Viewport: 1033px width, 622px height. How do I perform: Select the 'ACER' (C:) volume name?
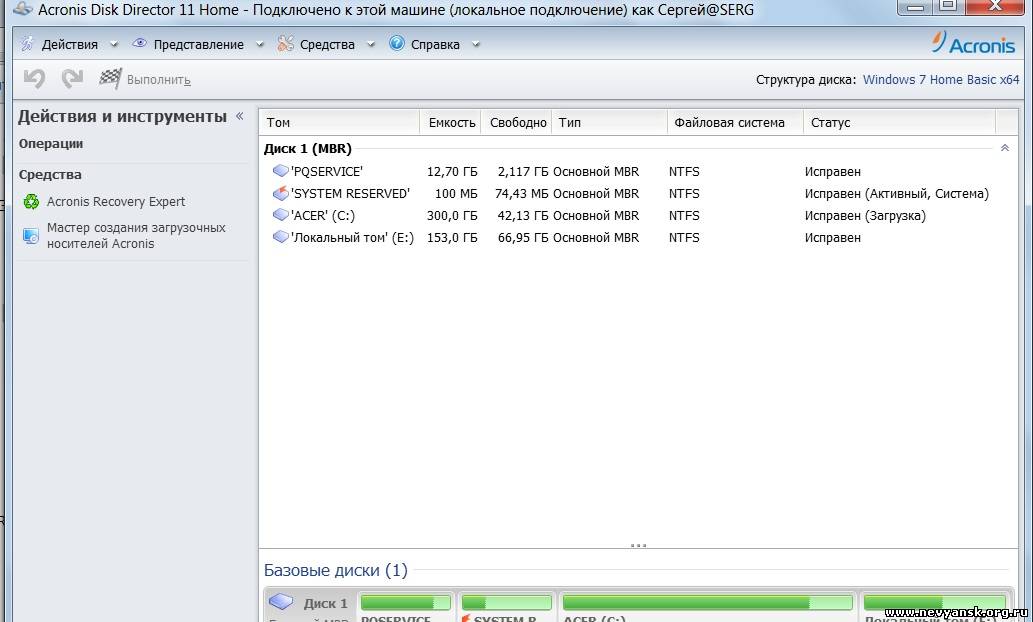(323, 215)
